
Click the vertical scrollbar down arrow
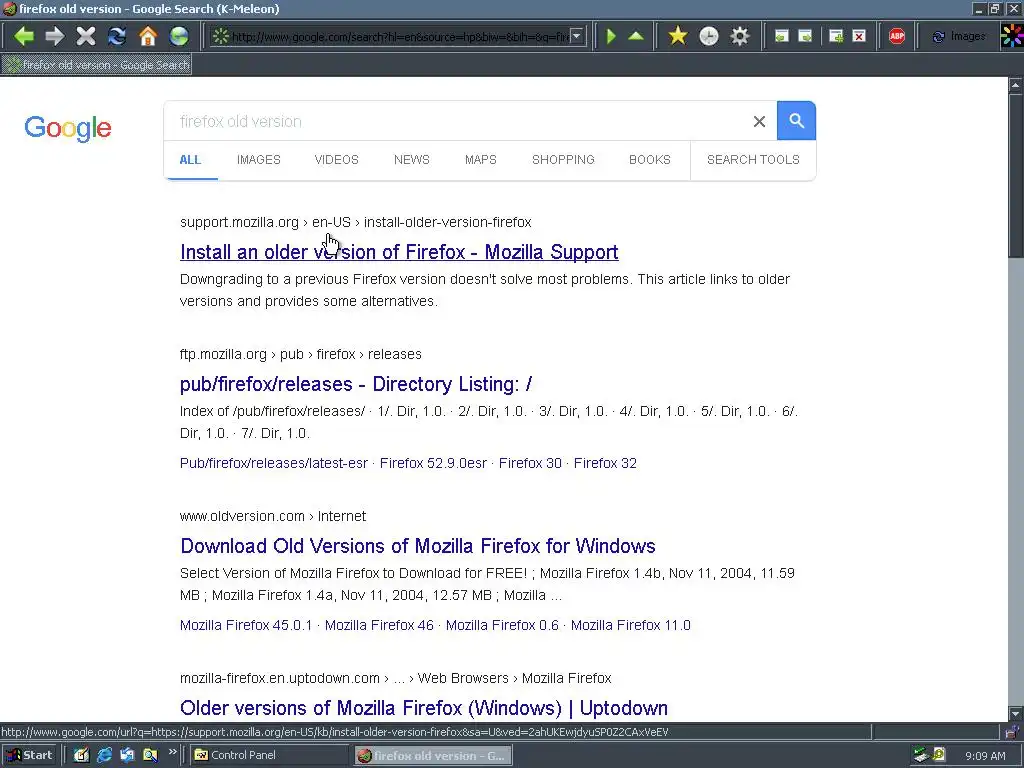click(x=1016, y=714)
